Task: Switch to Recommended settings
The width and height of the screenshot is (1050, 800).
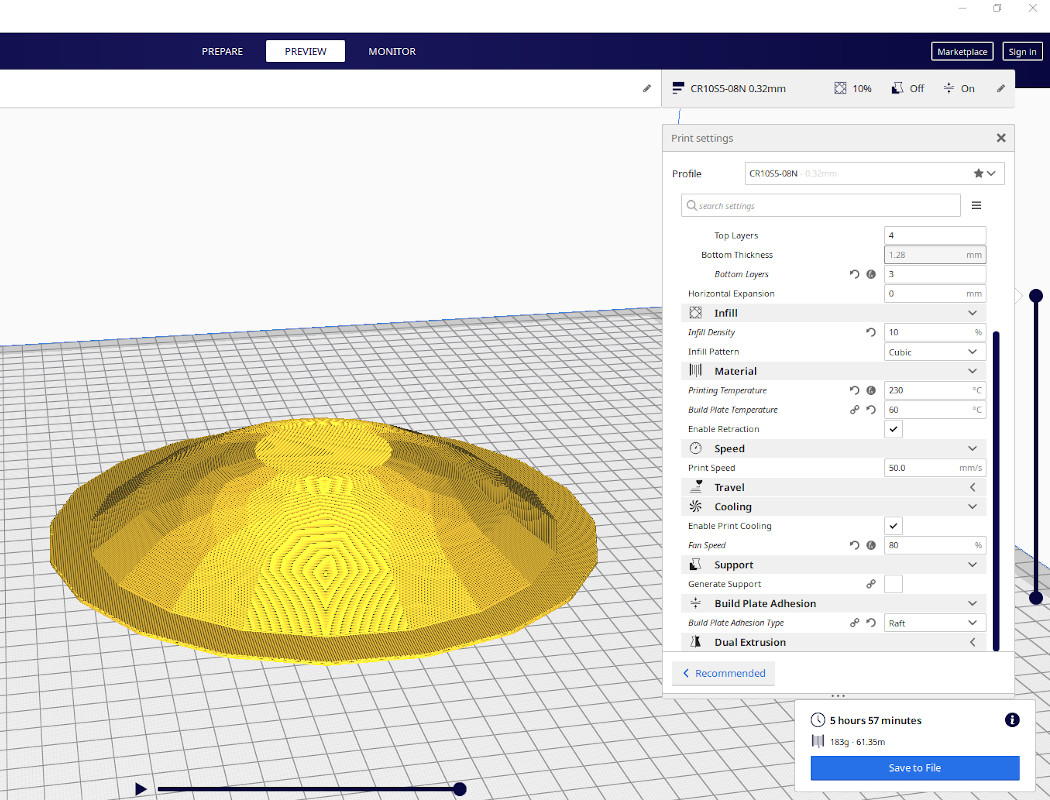Action: 723,673
